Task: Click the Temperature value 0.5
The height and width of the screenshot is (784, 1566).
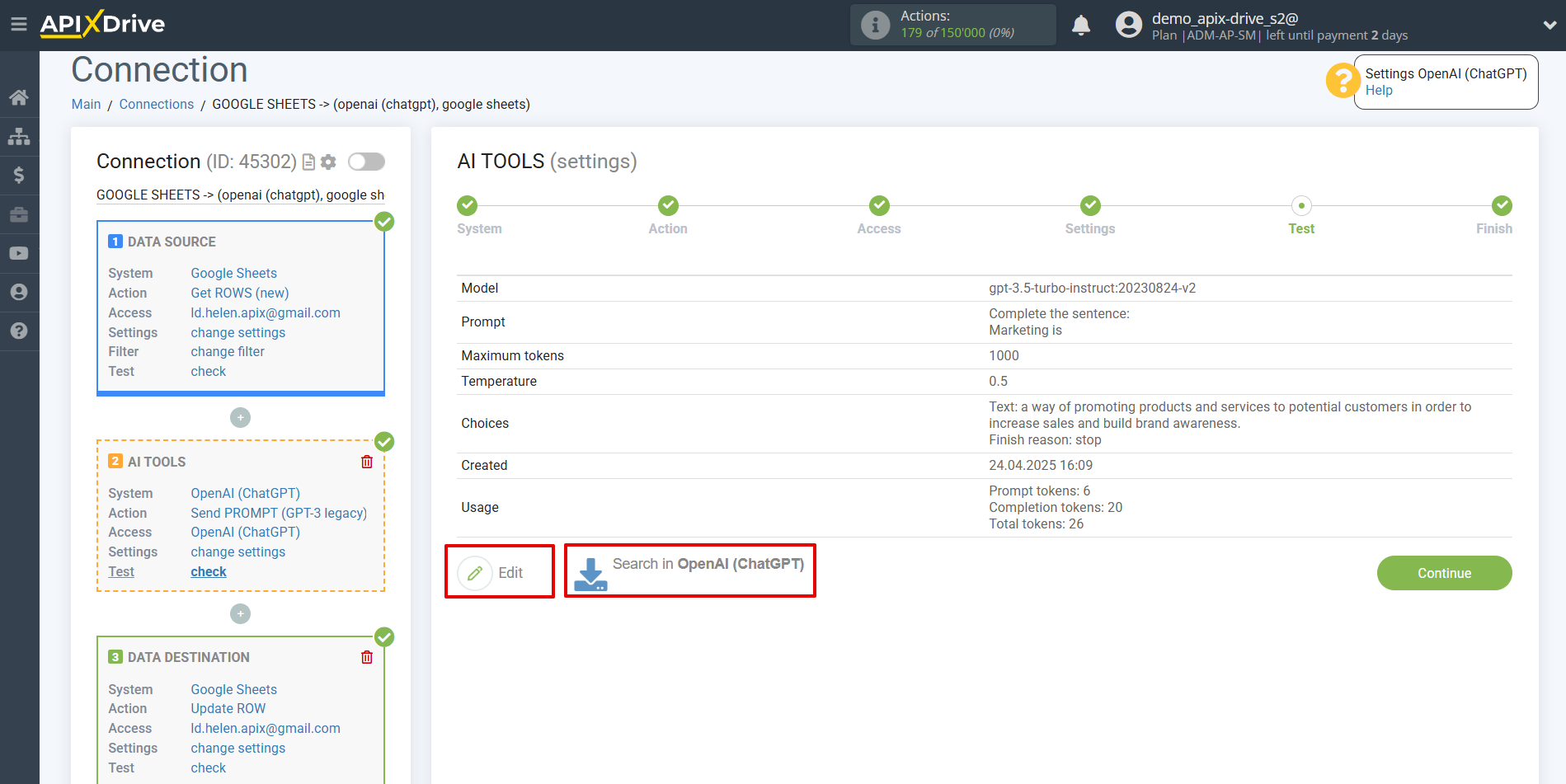Action: coord(999,381)
